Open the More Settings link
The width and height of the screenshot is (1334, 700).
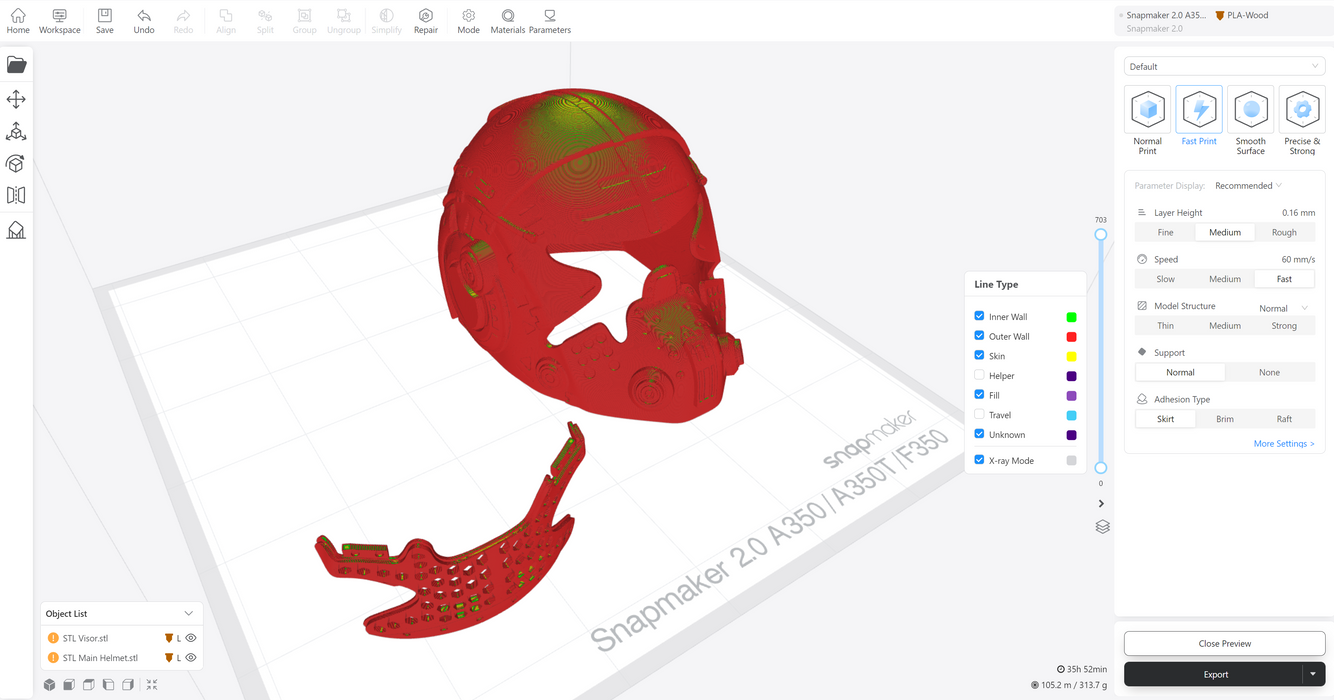(1283, 444)
